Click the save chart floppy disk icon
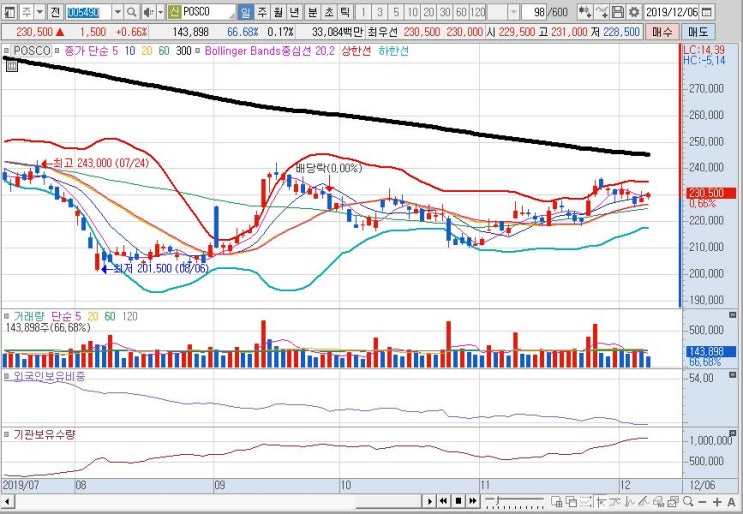Screen dimensions: 743x514 pyautogui.click(x=618, y=12)
